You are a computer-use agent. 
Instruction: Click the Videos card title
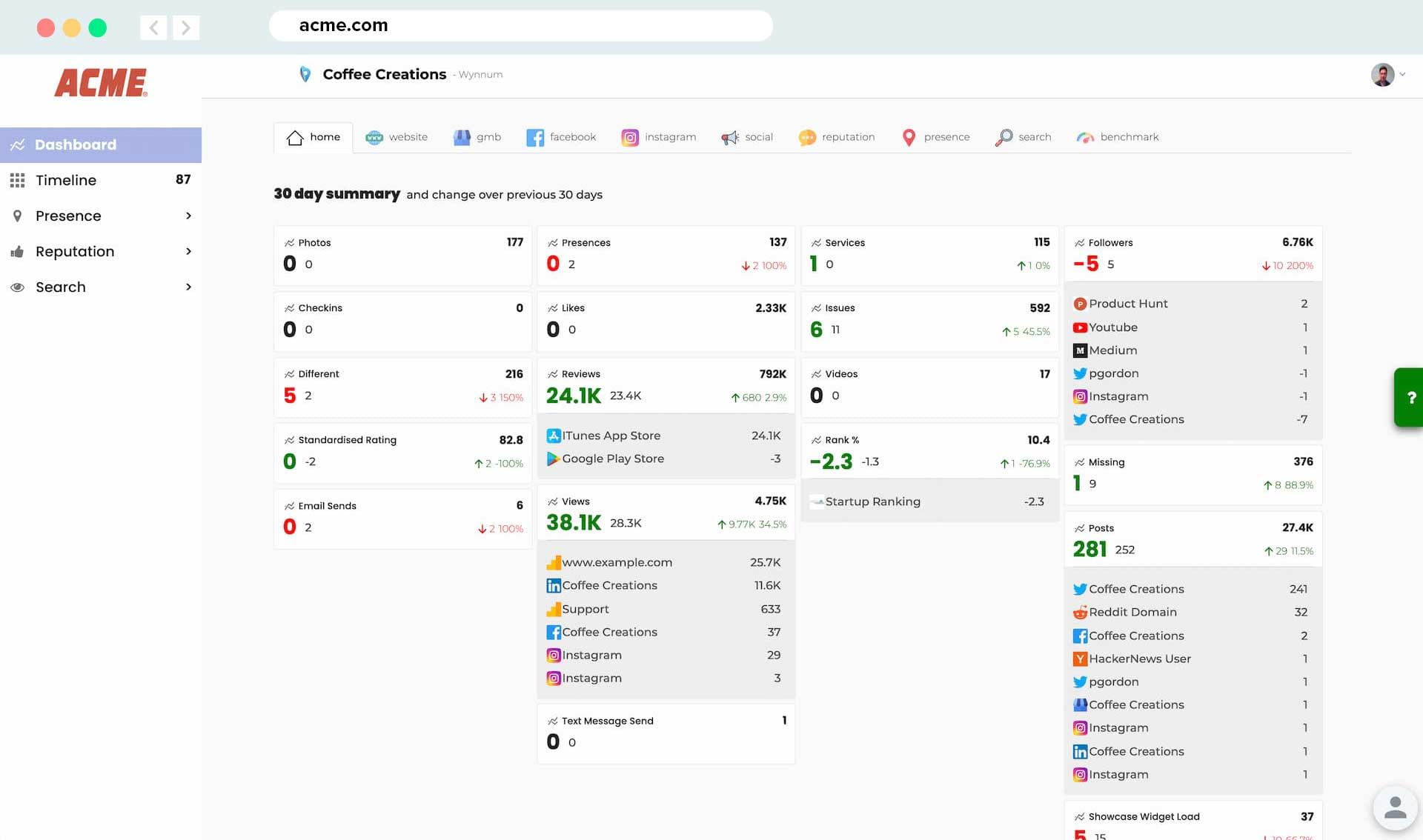tap(841, 374)
